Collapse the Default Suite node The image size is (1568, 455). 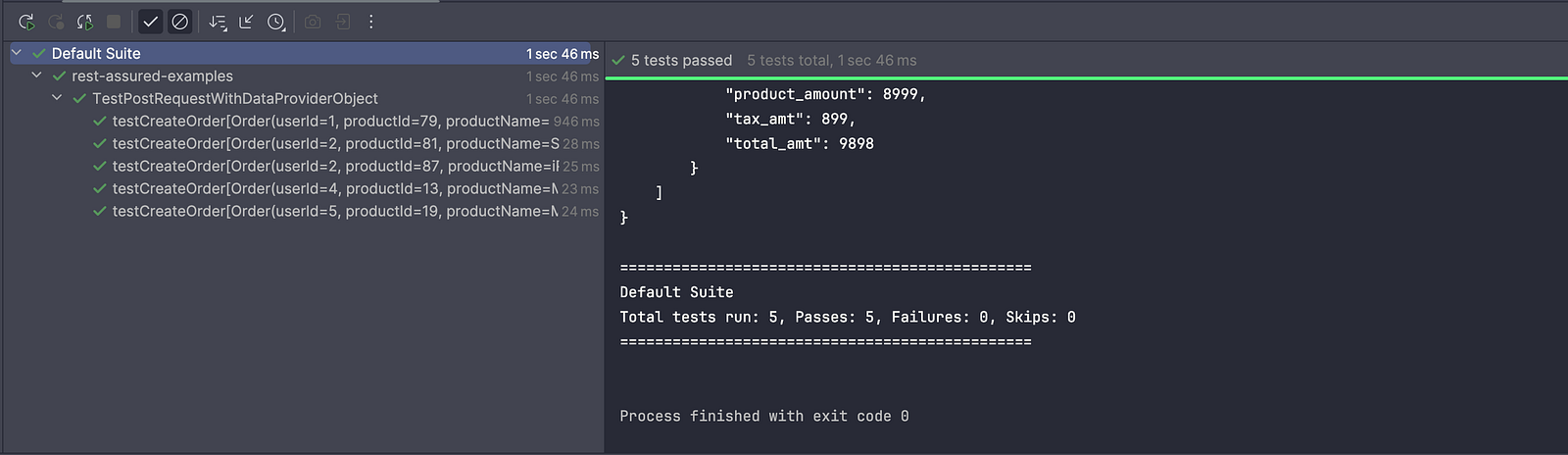click(x=17, y=53)
